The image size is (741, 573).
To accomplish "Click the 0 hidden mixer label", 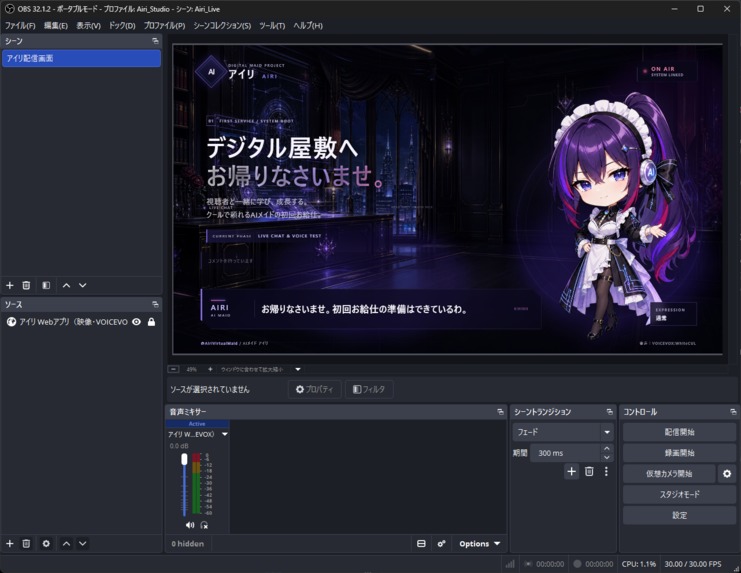I will (x=188, y=544).
